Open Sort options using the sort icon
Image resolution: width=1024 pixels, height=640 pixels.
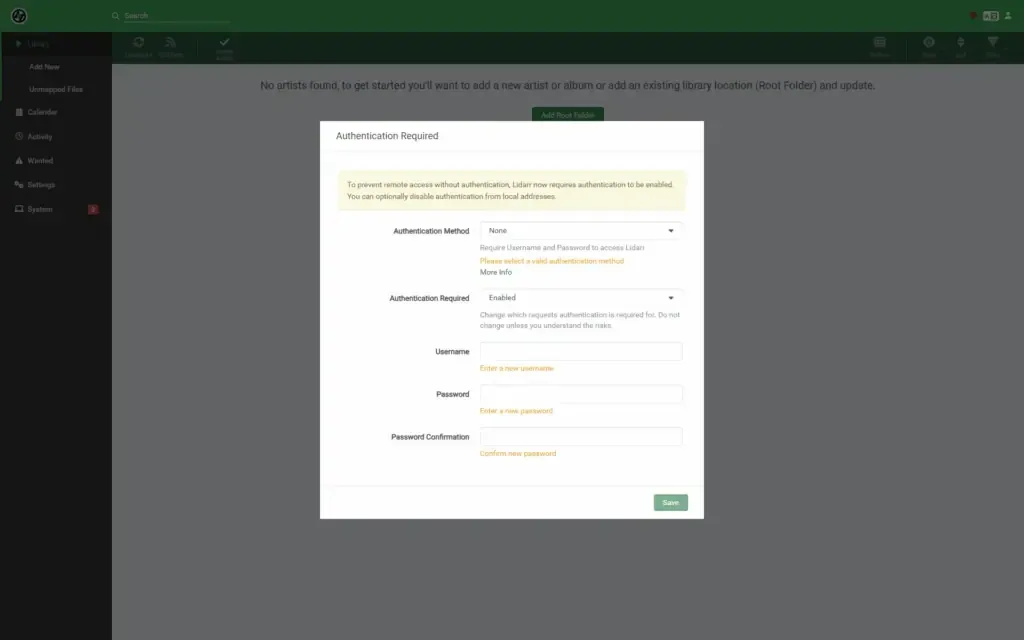(x=959, y=47)
